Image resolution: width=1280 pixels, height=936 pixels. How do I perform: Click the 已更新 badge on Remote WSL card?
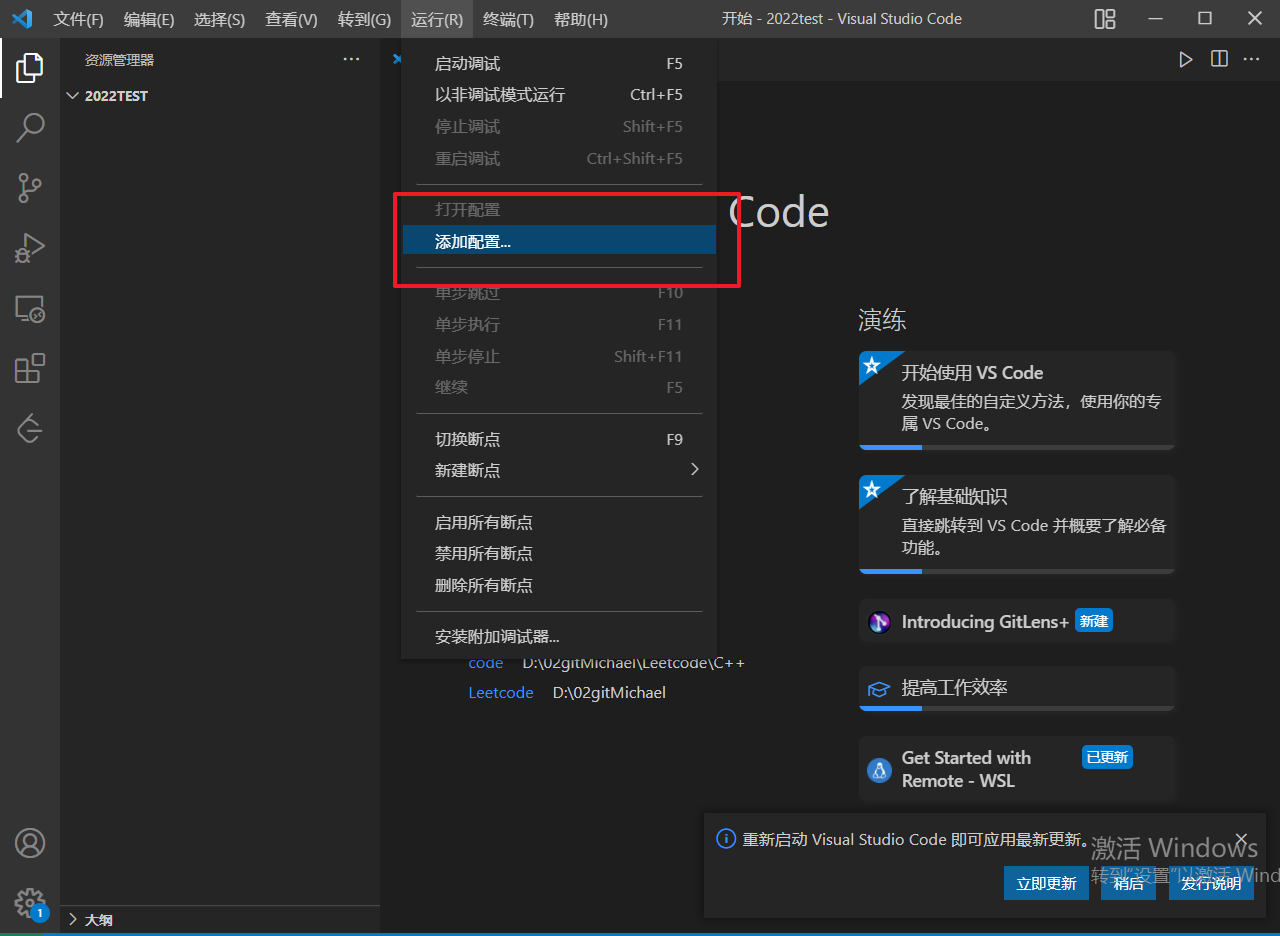click(1107, 757)
